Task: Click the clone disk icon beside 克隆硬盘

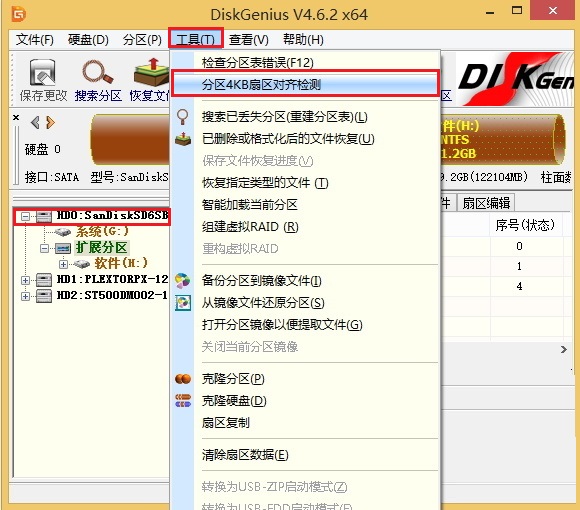Action: point(183,401)
